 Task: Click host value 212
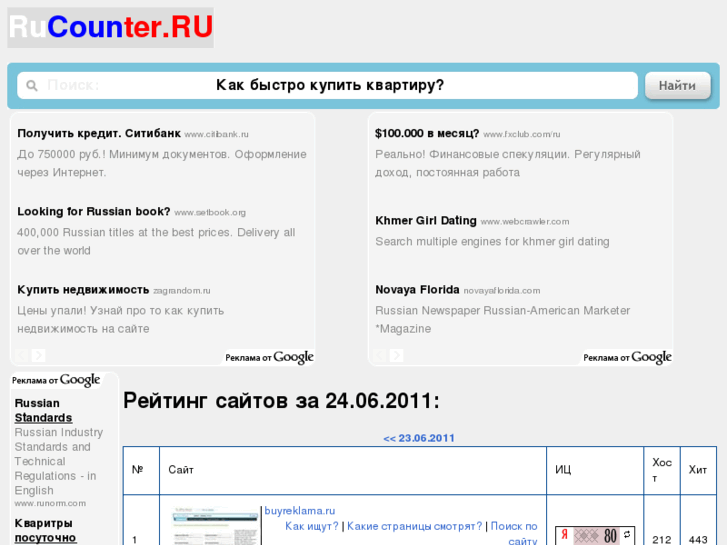click(x=662, y=540)
